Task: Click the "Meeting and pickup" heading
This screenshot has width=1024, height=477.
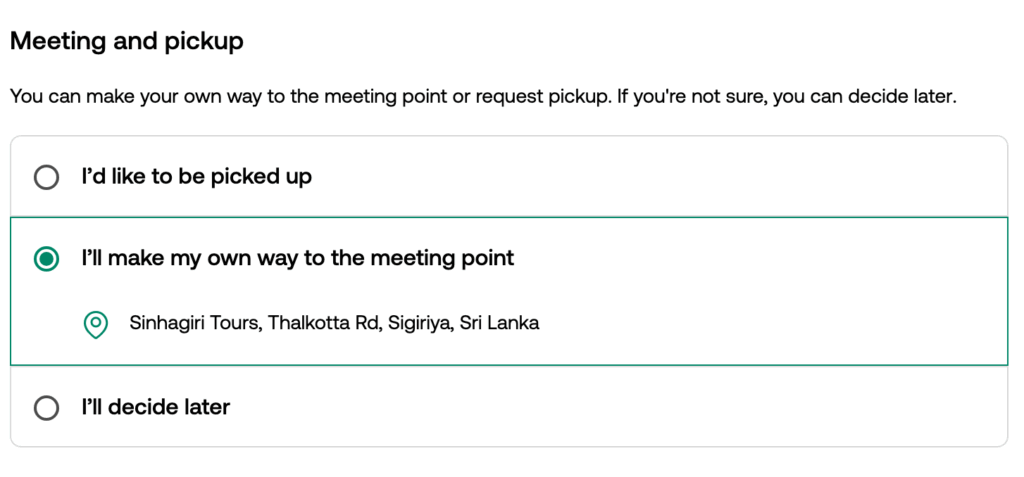Action: (127, 42)
